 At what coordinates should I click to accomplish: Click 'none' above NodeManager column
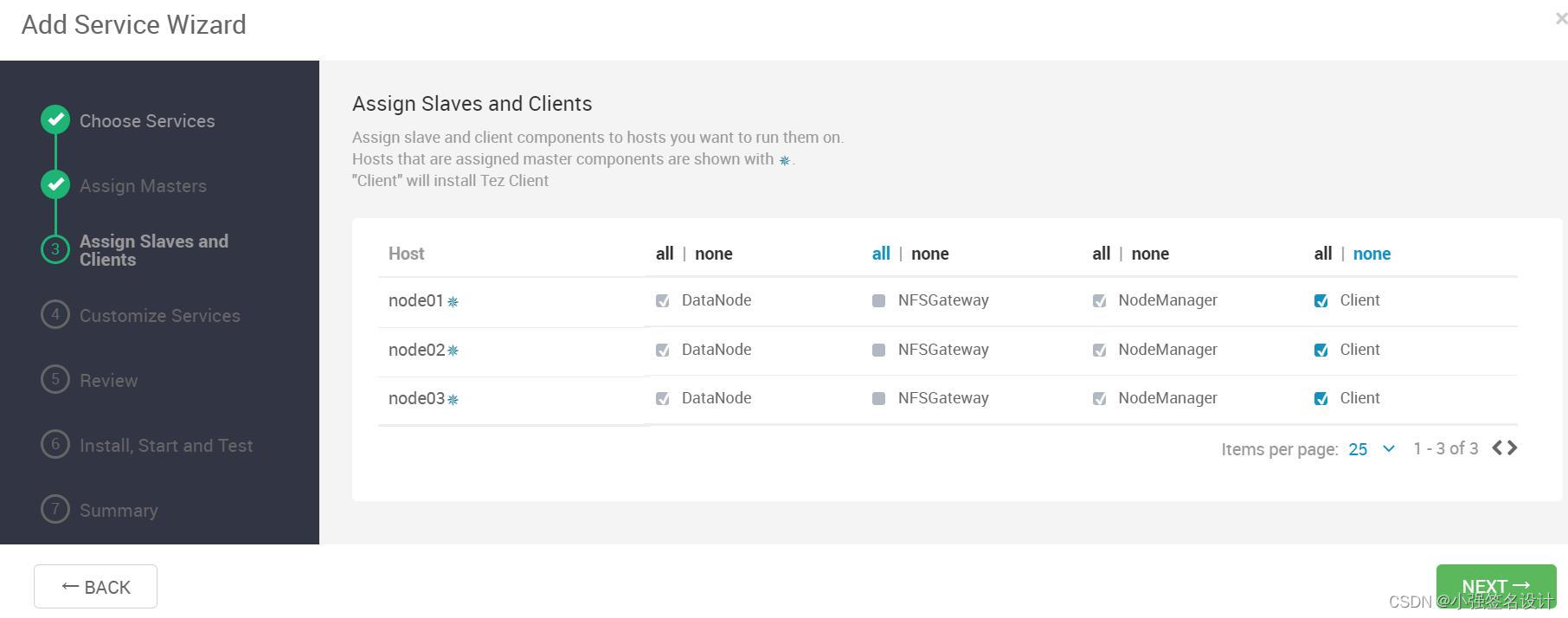1150,254
